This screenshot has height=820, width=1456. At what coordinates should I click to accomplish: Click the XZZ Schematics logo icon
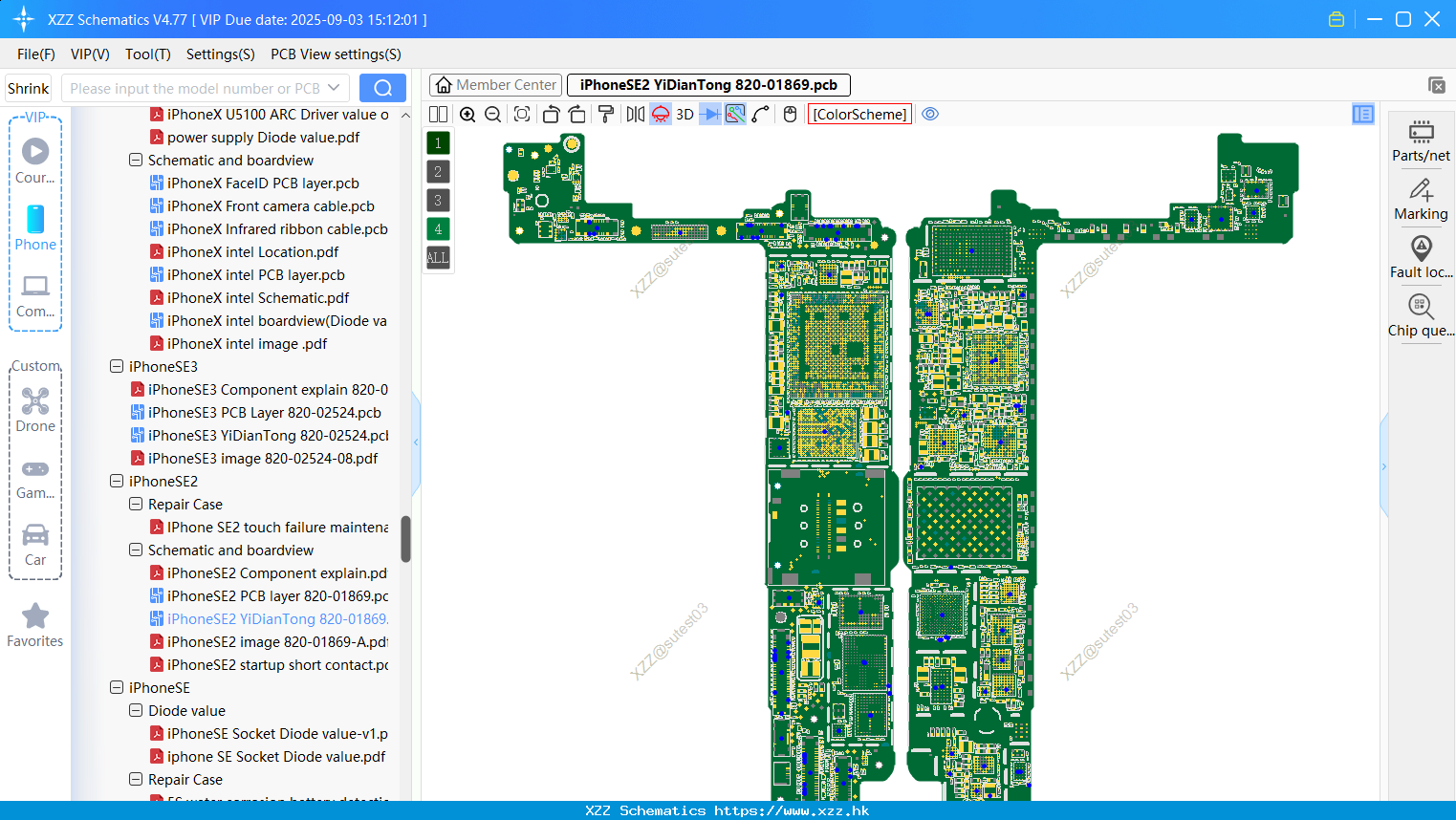[x=23, y=19]
